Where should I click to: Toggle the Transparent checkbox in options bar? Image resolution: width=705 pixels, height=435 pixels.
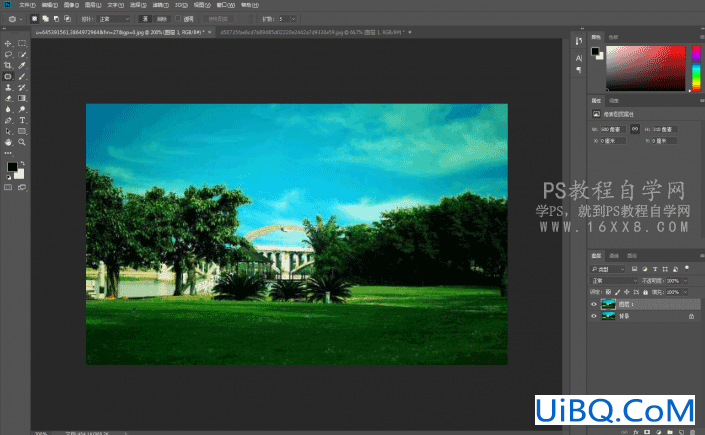click(x=178, y=19)
